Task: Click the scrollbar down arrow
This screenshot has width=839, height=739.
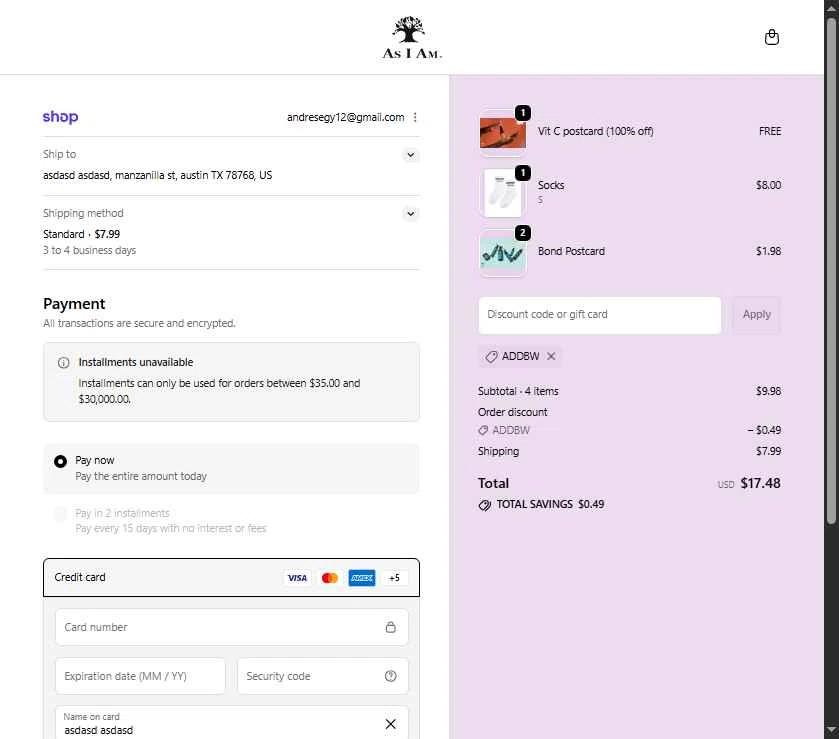Action: pyautogui.click(x=831, y=730)
